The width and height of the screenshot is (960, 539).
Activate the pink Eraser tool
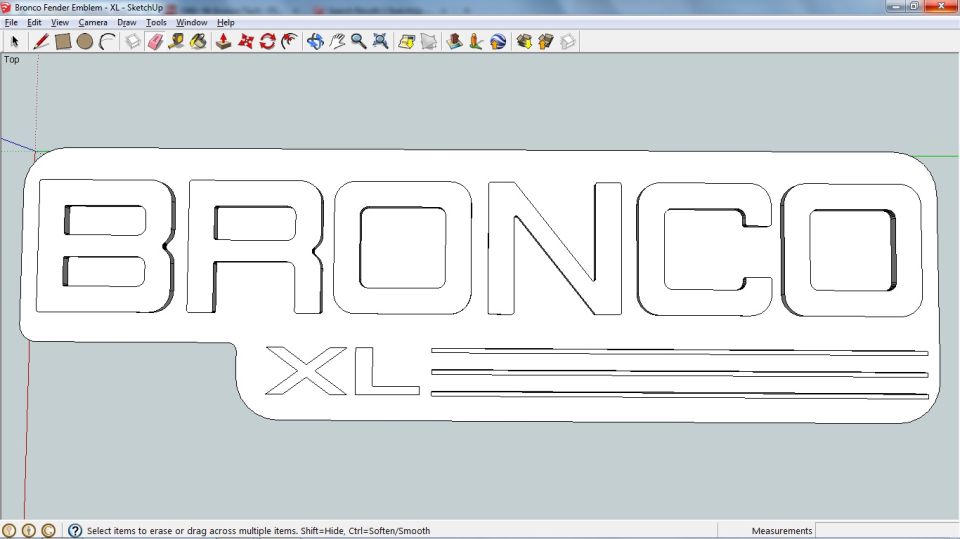(155, 42)
